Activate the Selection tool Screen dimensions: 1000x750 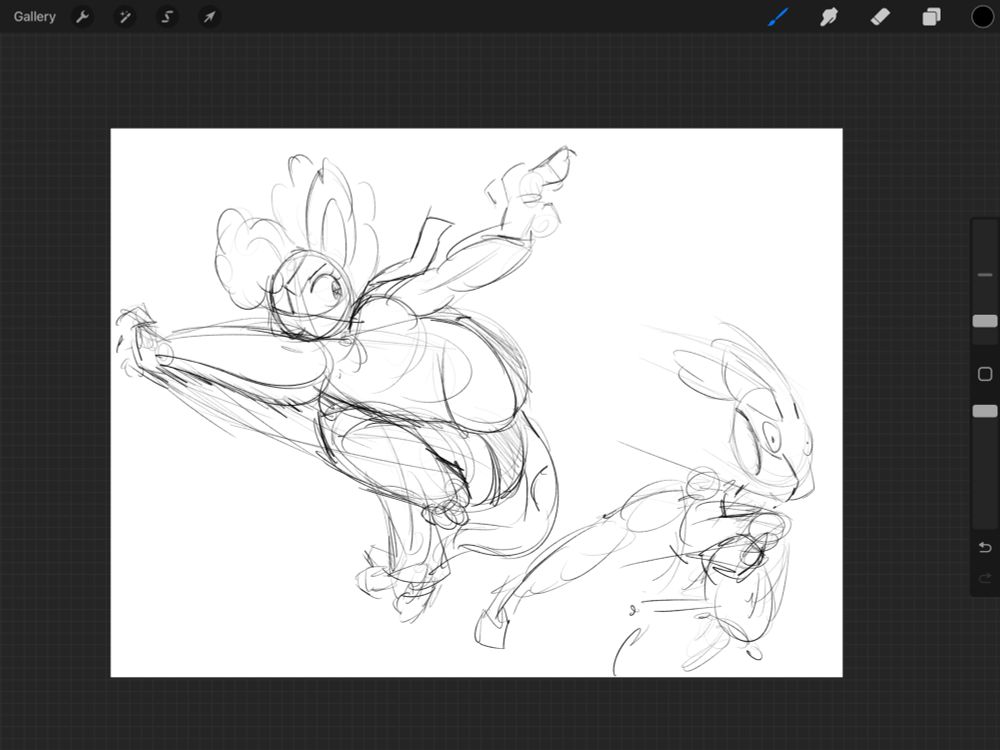(167, 17)
